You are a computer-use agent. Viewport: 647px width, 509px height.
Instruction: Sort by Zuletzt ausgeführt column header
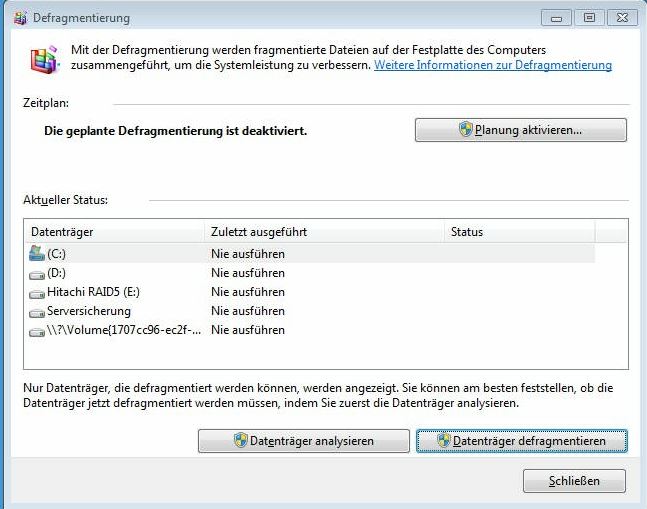[x=324, y=232]
